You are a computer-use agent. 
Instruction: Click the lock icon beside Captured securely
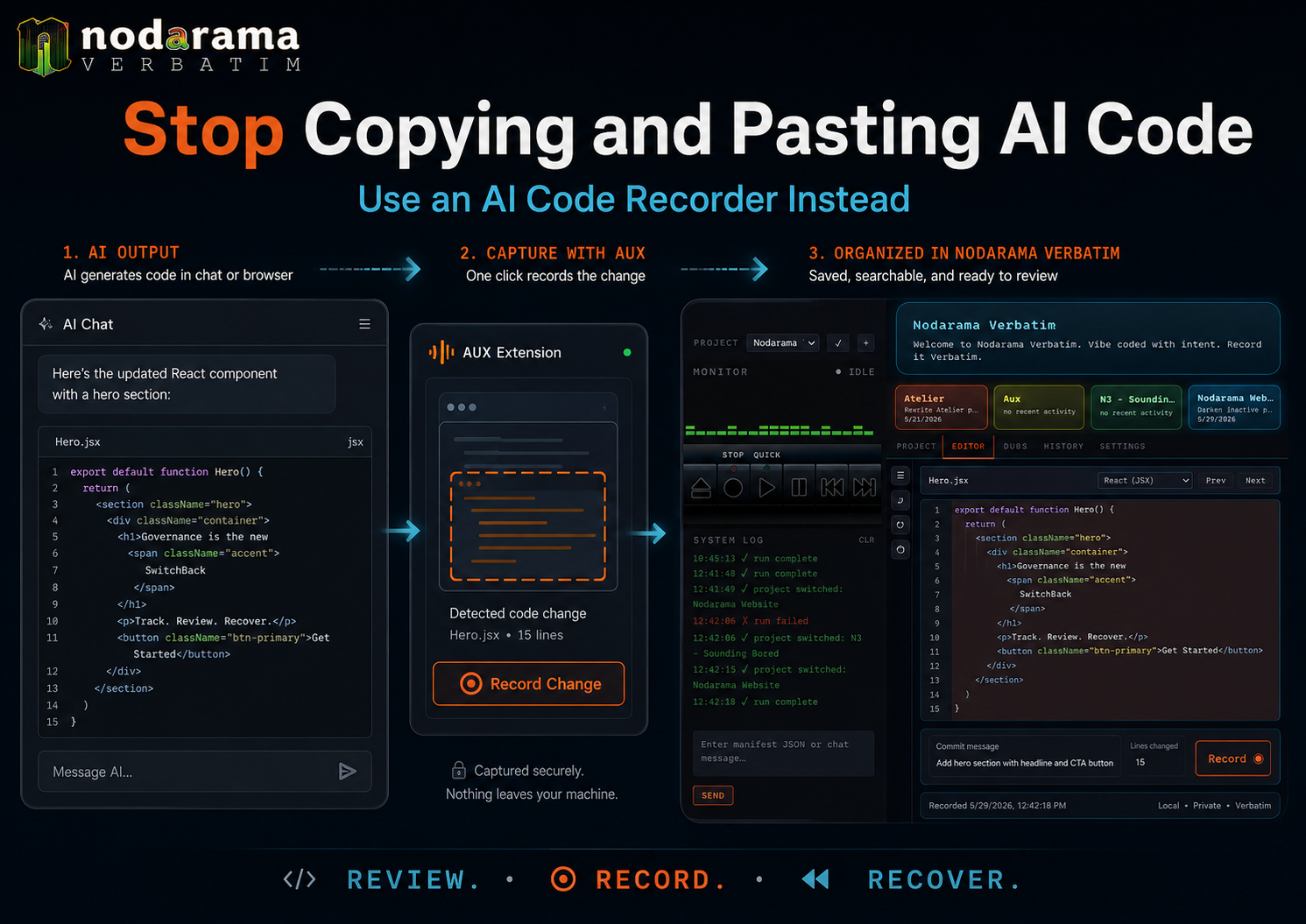click(x=458, y=770)
